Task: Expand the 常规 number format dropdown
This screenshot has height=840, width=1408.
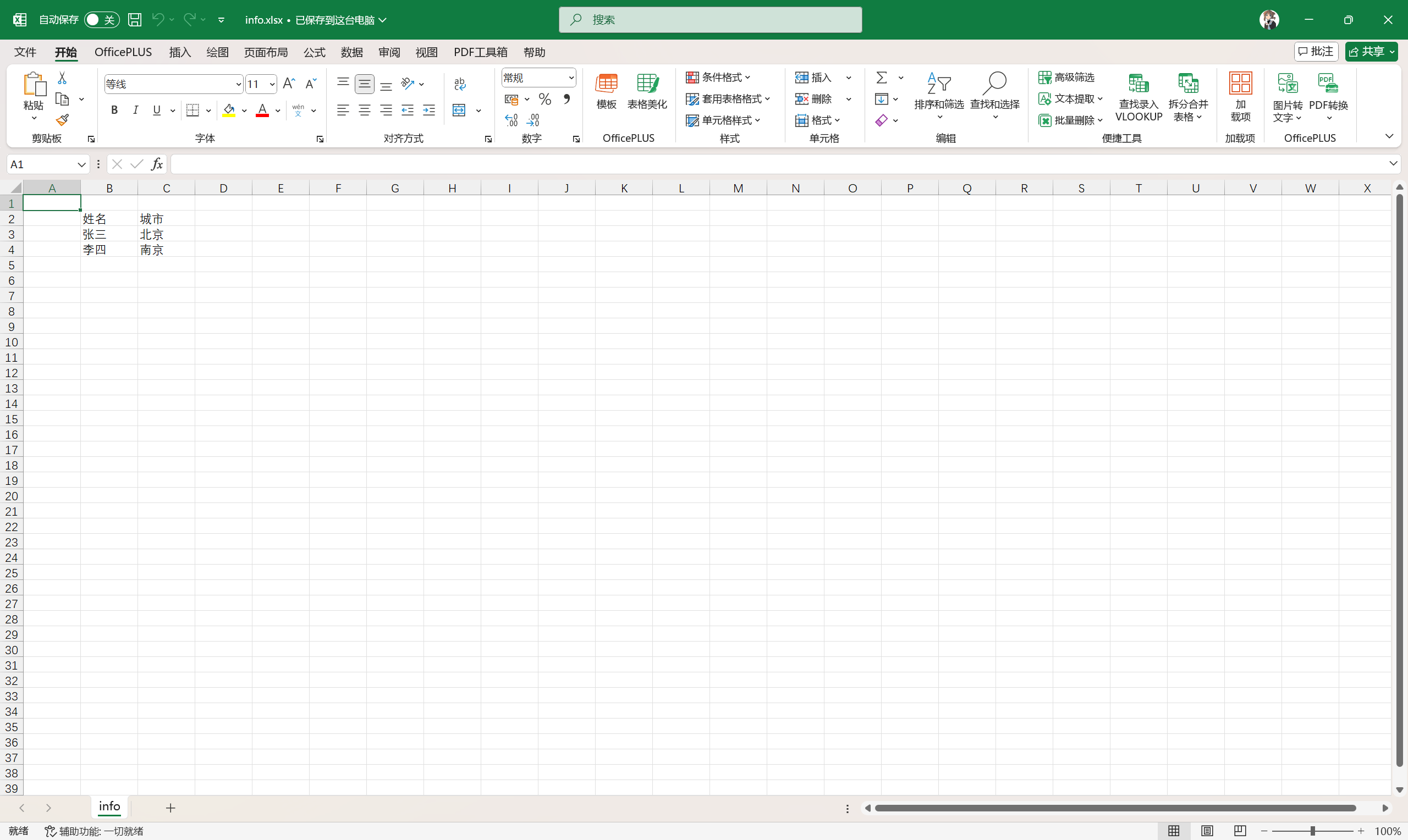Action: pos(571,78)
